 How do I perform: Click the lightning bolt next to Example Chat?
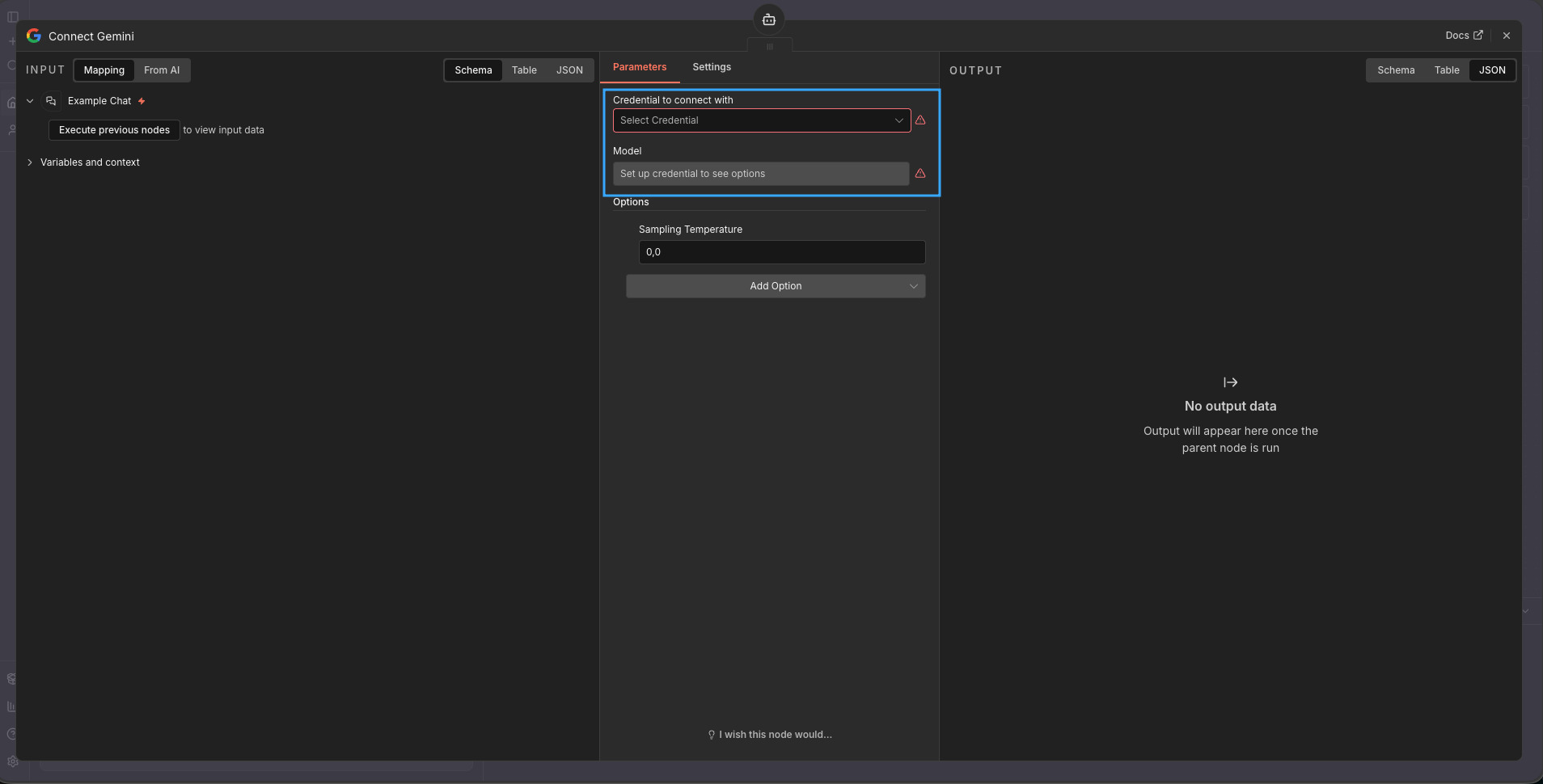click(x=142, y=101)
